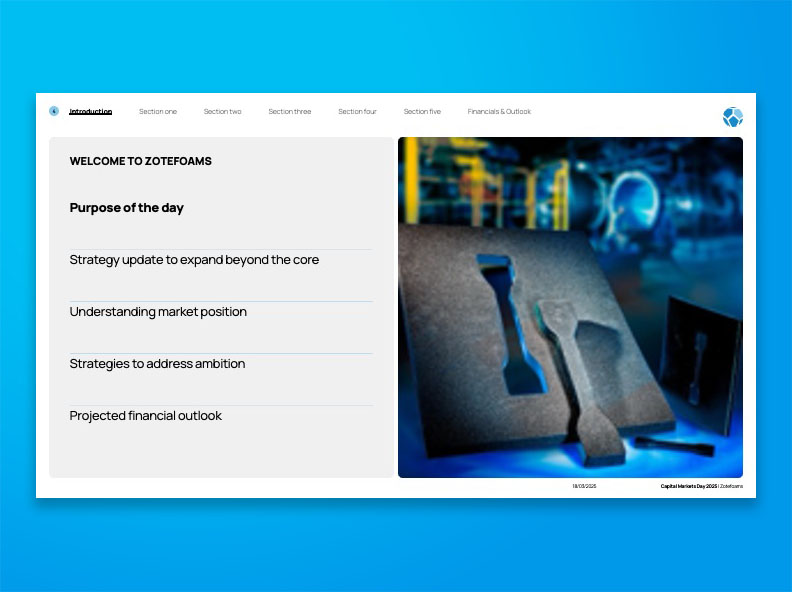Switch to Section one tab

[x=158, y=112]
